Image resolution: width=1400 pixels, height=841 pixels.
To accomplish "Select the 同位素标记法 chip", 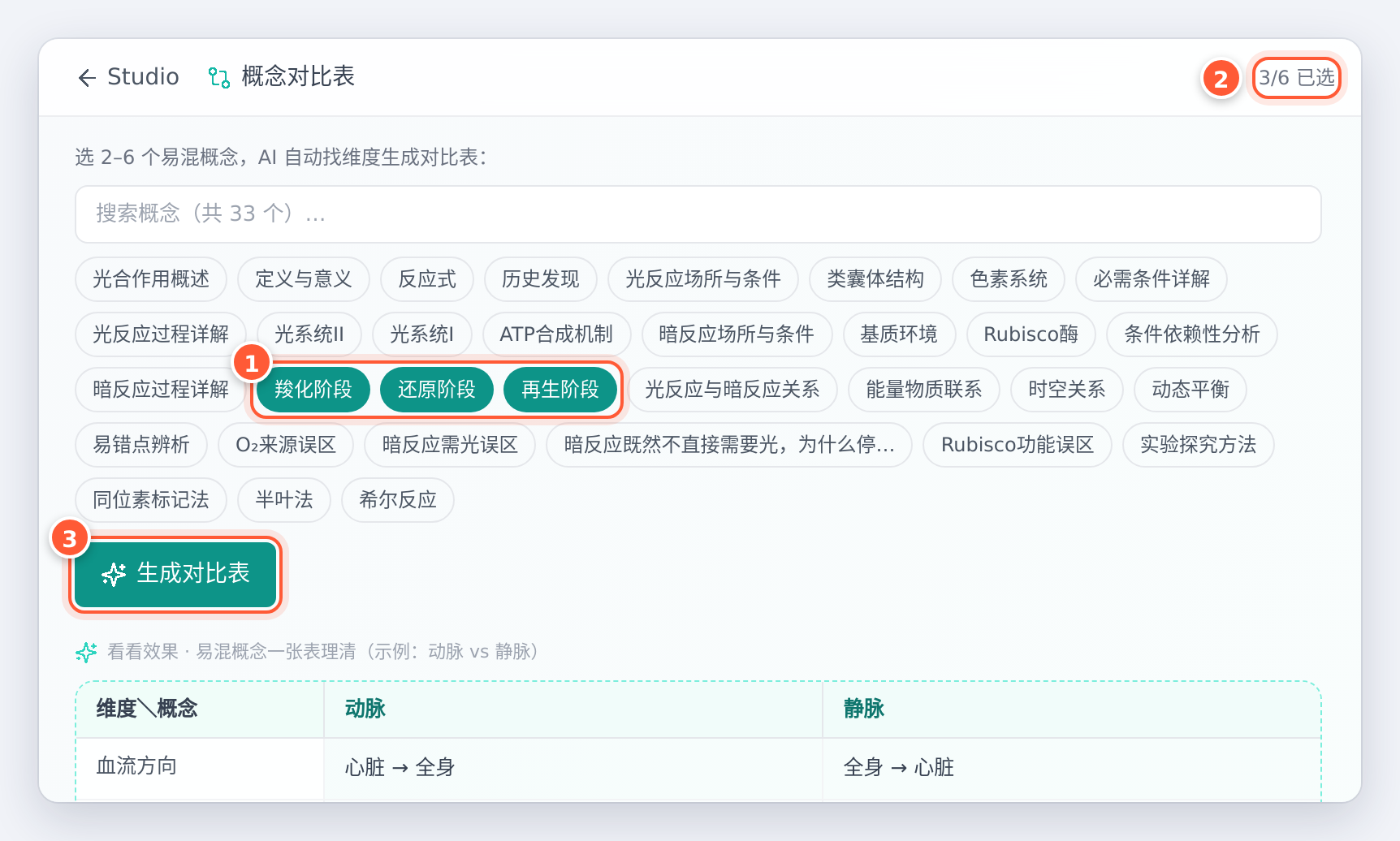I will point(151,500).
